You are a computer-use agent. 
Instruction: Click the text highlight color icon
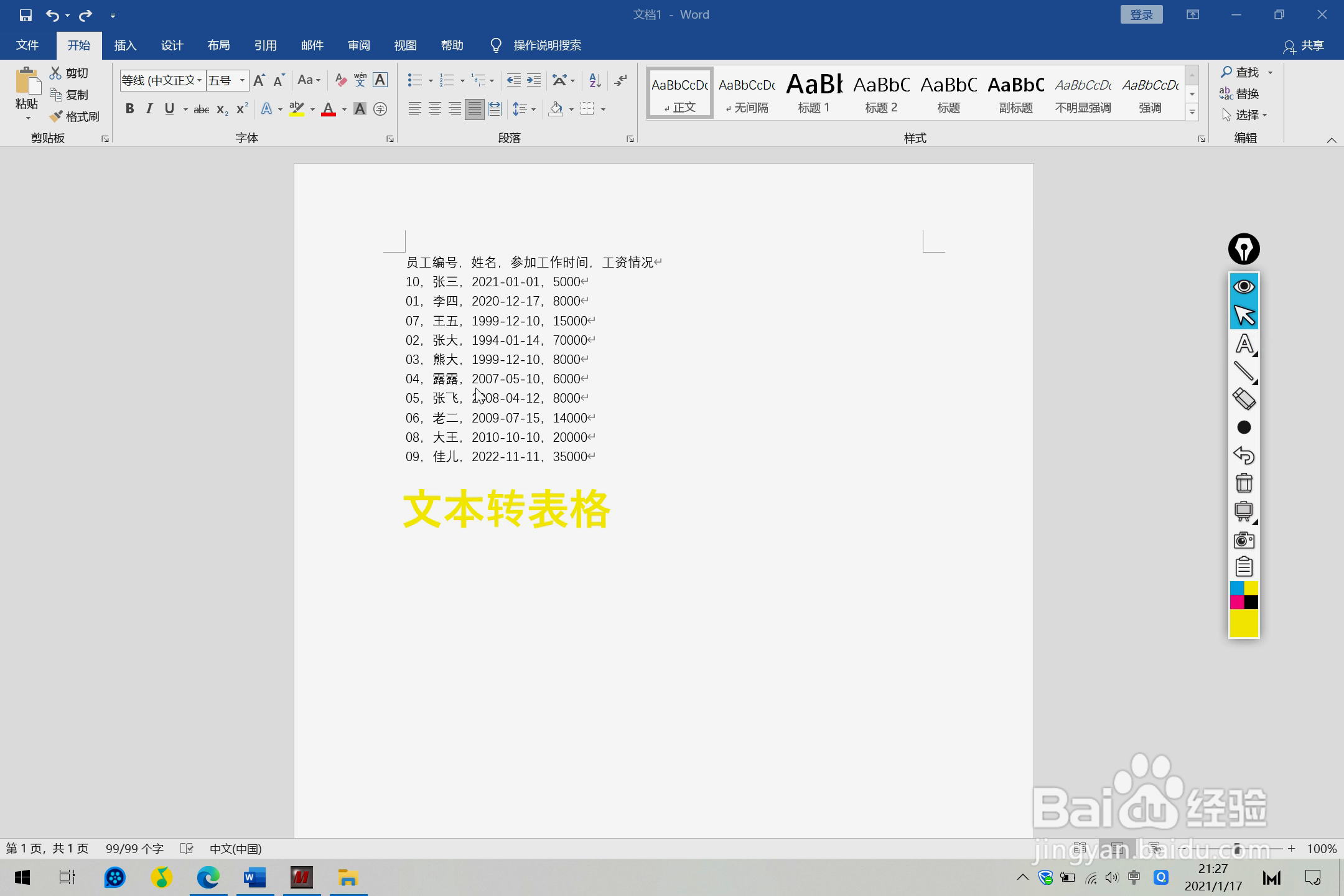(x=297, y=109)
